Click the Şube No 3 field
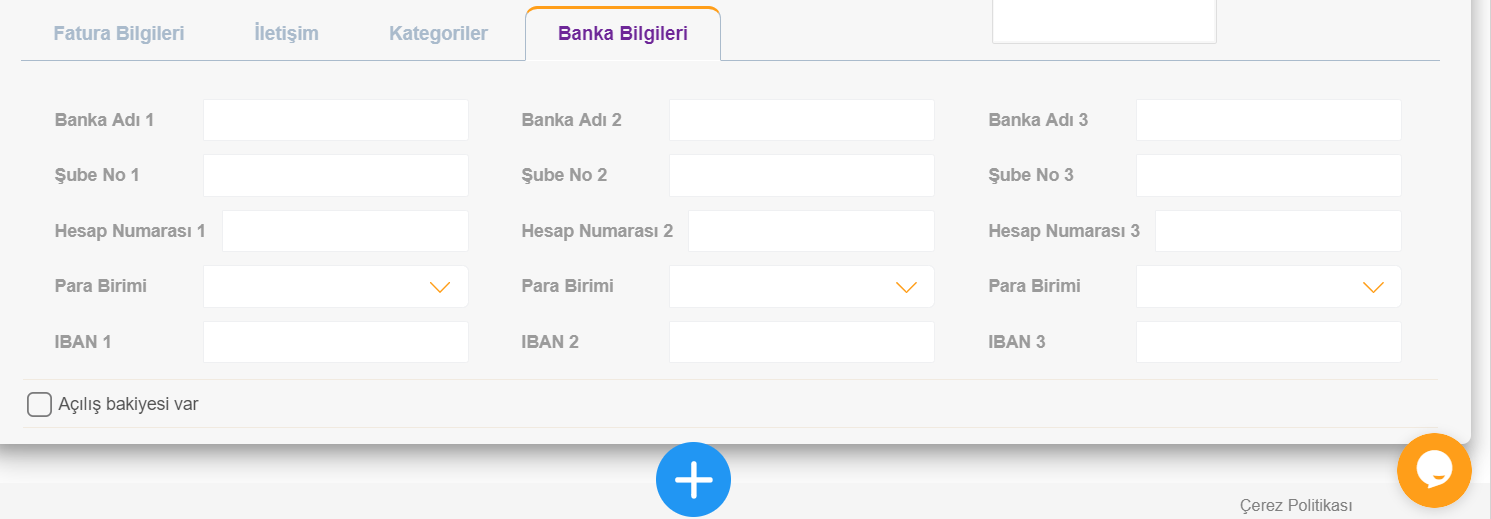 coord(1269,175)
